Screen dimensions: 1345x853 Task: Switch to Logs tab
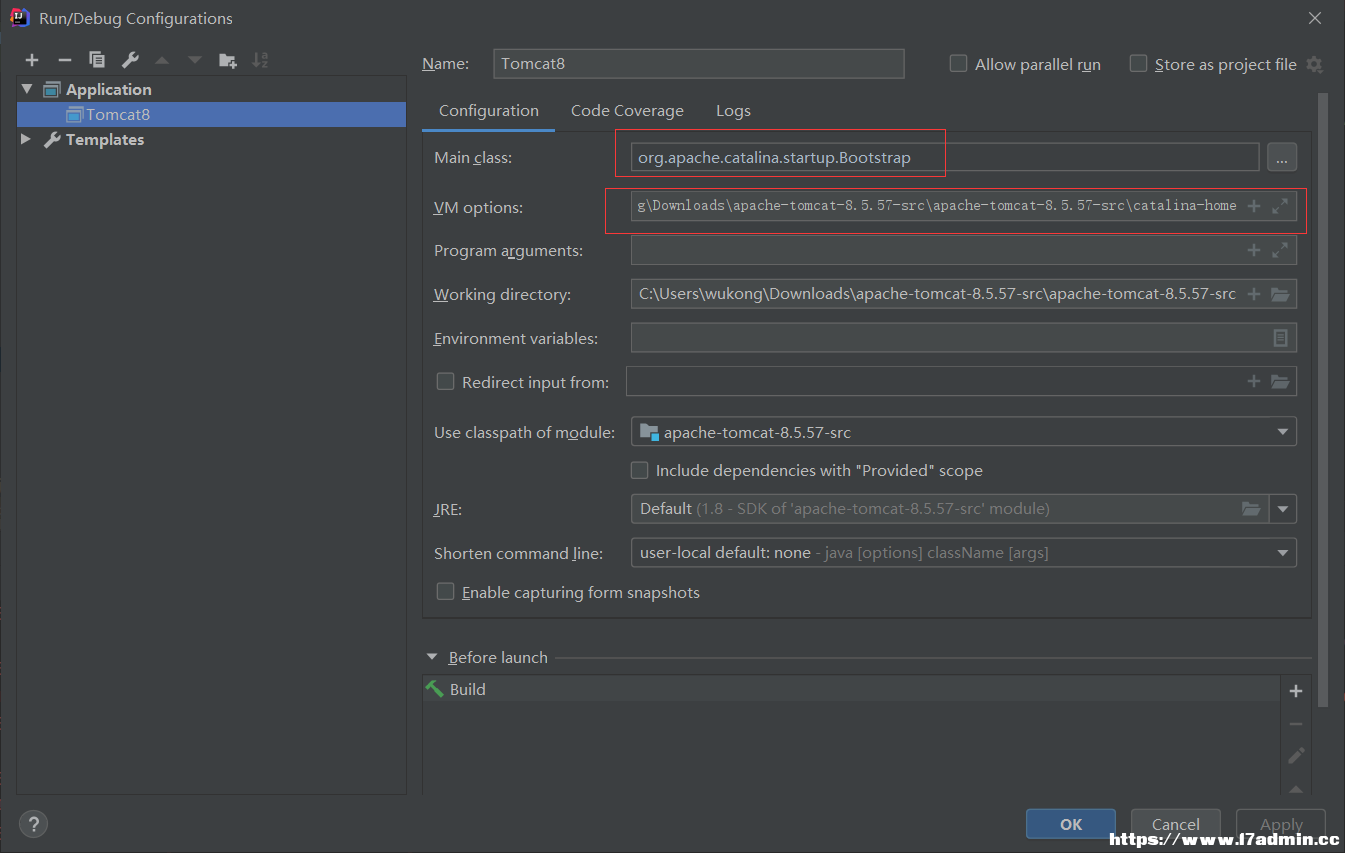[x=733, y=111]
